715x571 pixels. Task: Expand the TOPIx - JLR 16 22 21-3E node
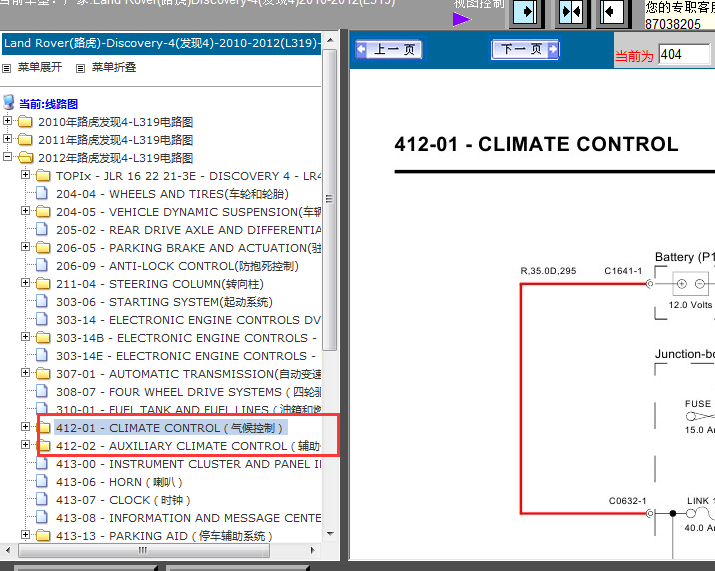[x=26, y=175]
